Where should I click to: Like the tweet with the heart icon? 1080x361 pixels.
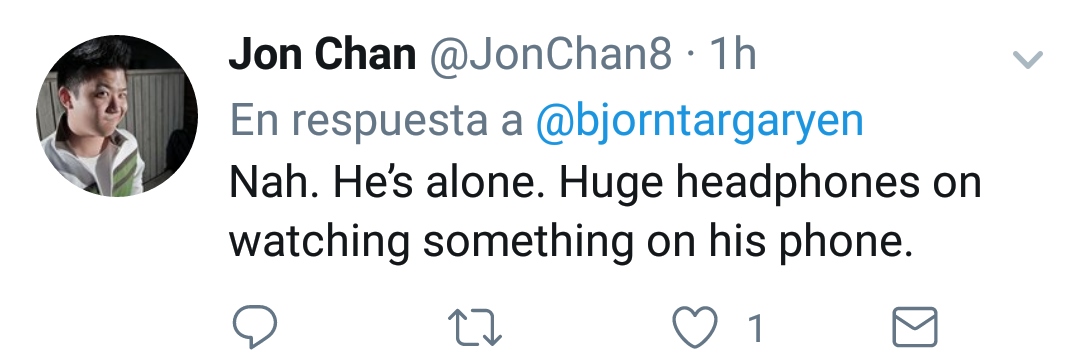(694, 327)
